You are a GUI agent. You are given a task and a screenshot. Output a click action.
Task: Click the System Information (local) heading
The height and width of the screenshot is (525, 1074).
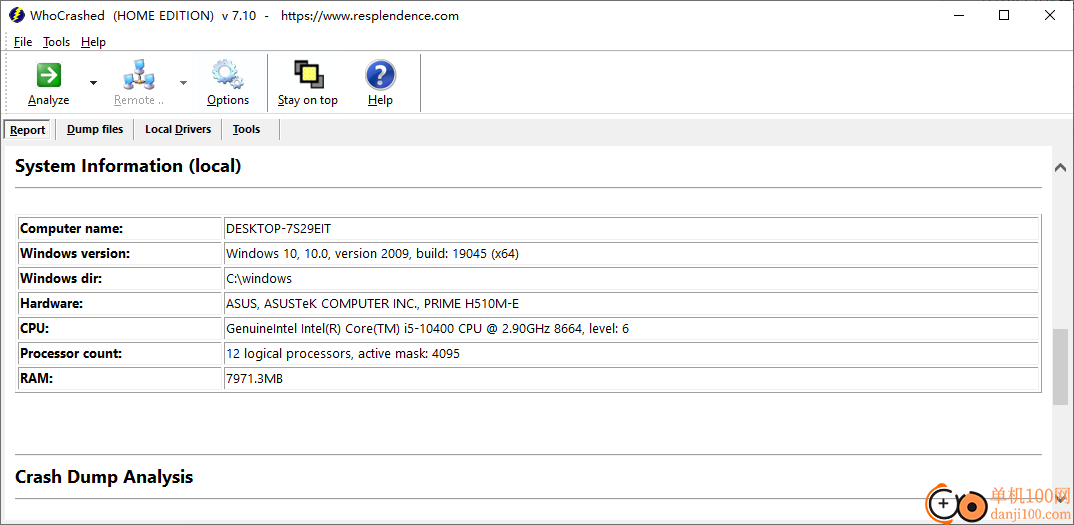[x=128, y=166]
